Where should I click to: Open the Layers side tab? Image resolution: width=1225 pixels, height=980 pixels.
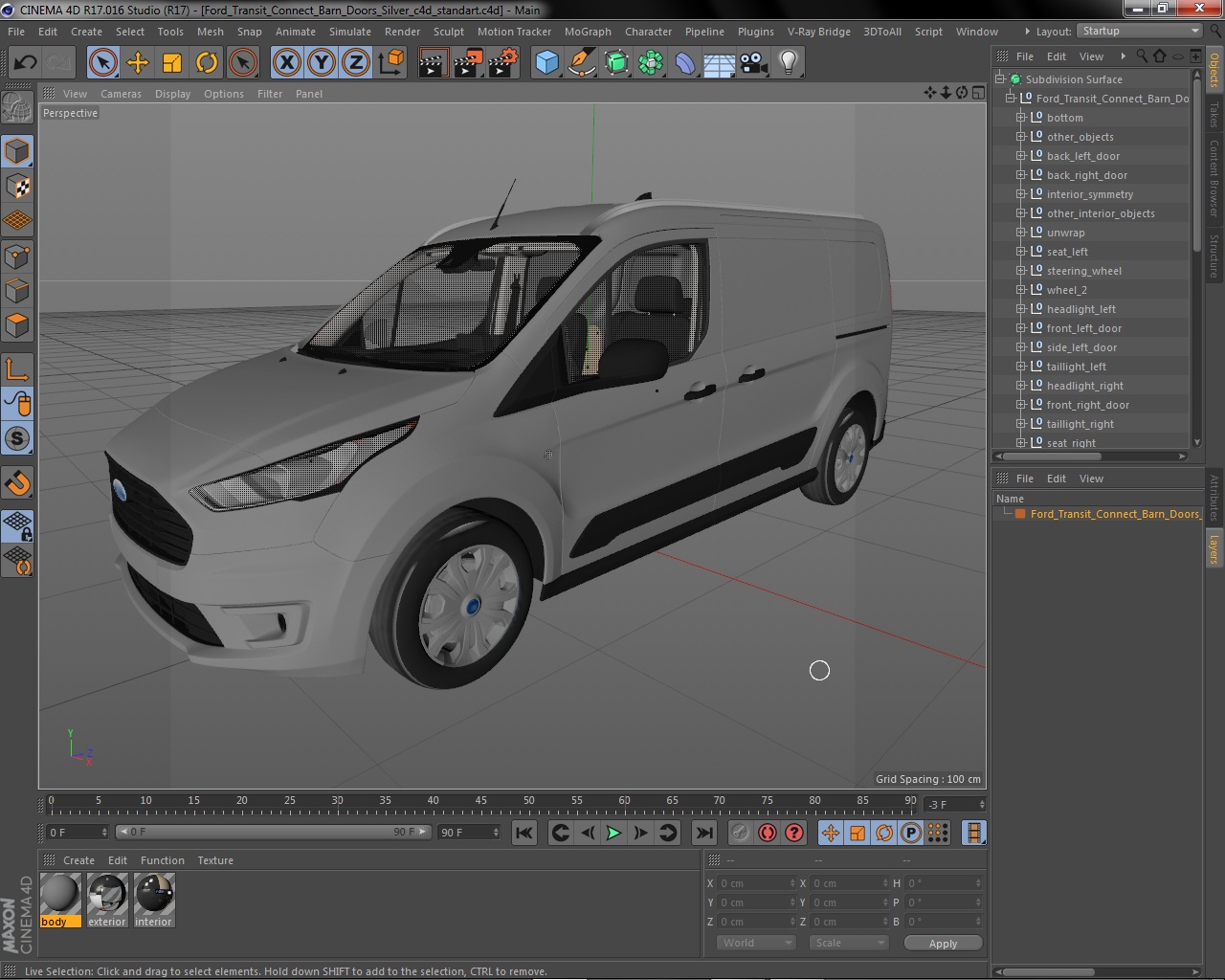click(1214, 548)
